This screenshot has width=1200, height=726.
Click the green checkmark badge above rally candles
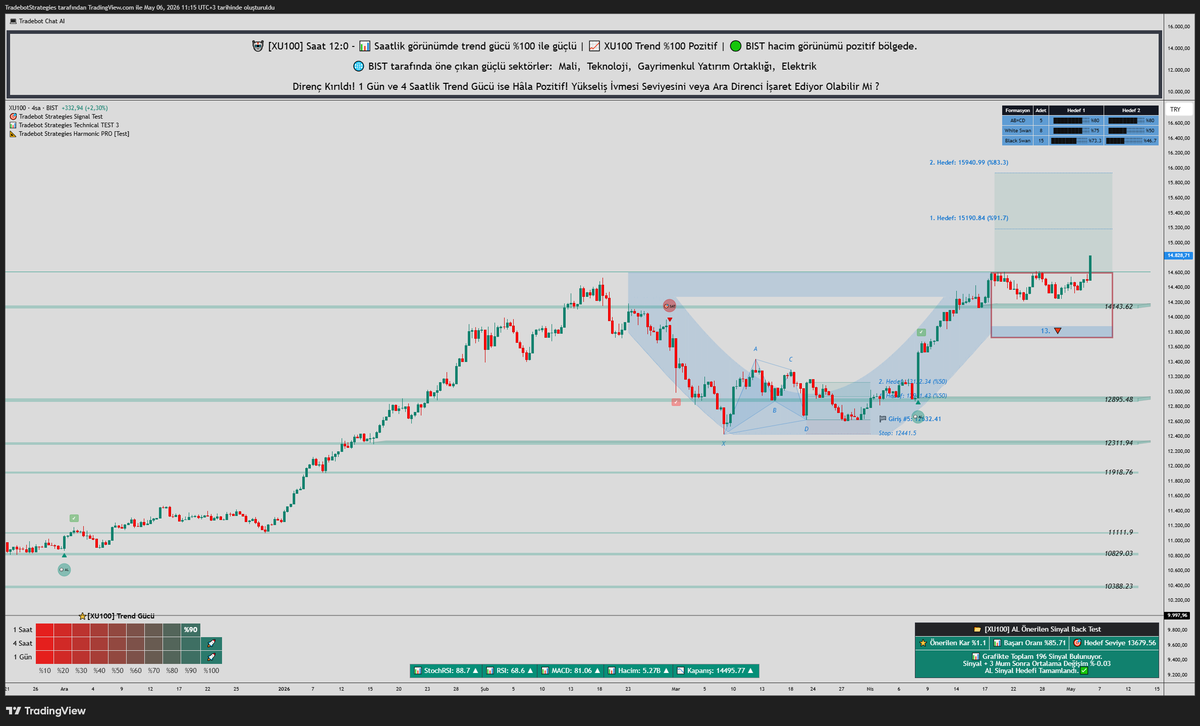[x=921, y=331]
